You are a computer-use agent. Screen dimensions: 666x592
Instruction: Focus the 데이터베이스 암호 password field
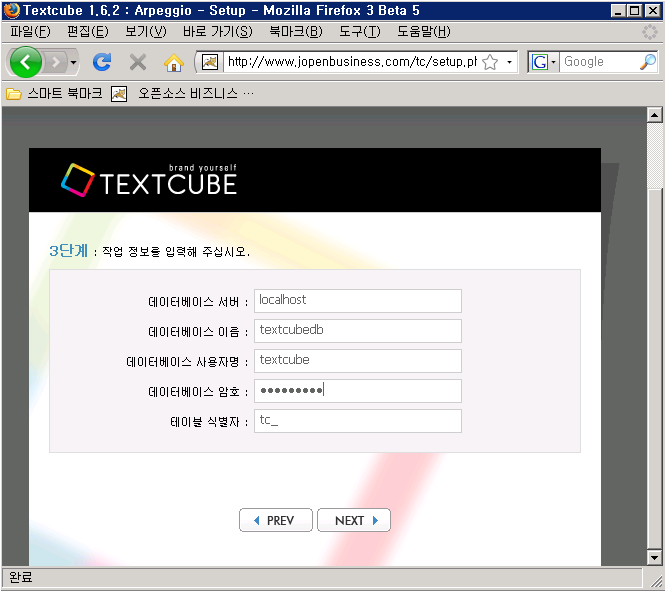point(358,391)
